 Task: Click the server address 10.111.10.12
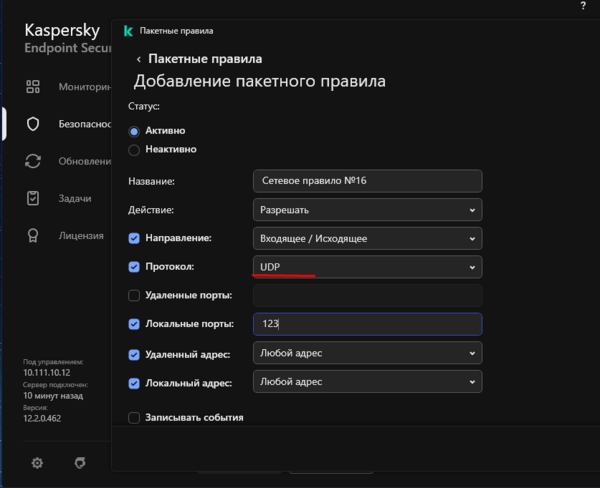point(47,372)
